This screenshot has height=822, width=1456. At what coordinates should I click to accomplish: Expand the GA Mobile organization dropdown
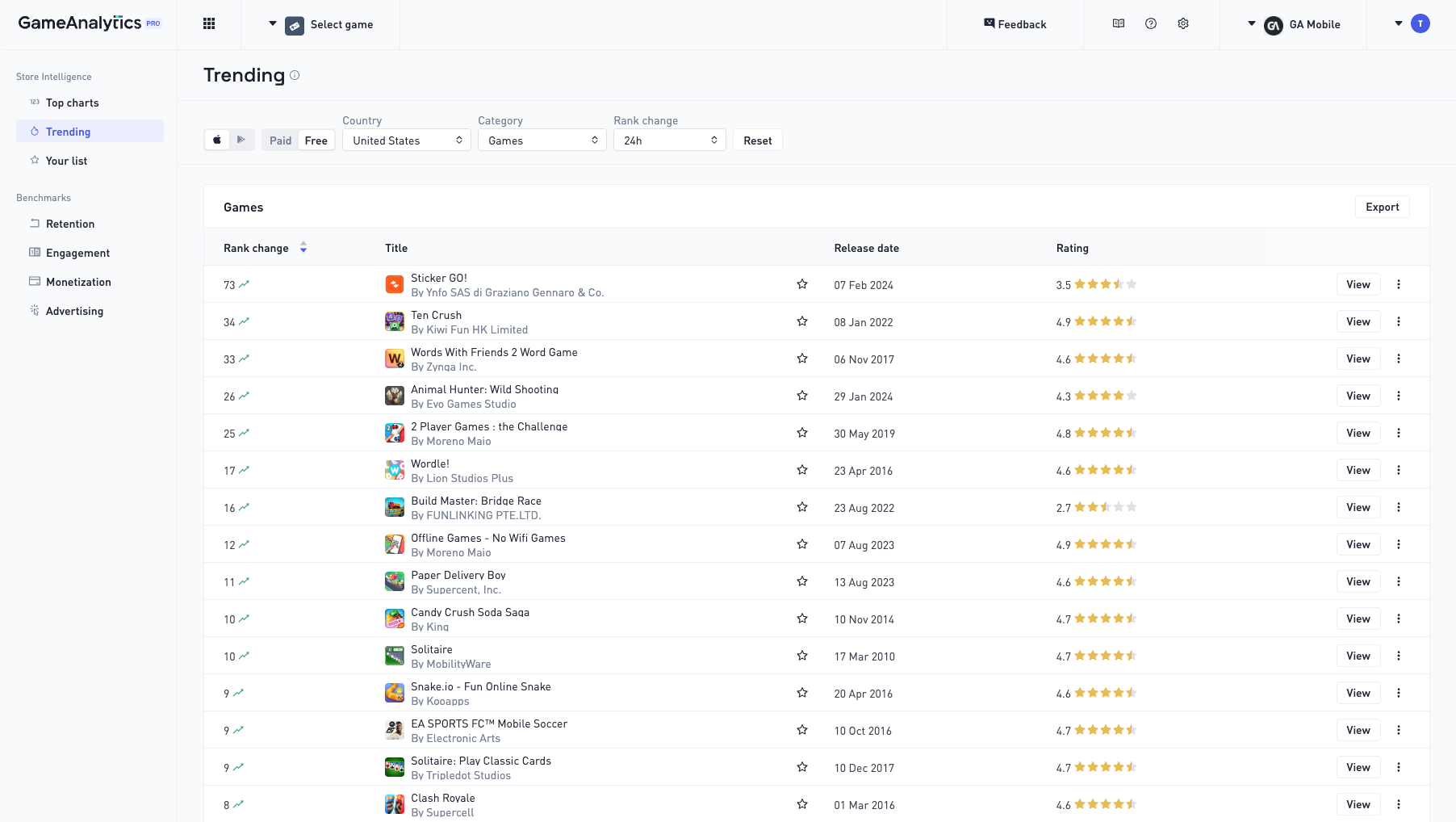1252,23
